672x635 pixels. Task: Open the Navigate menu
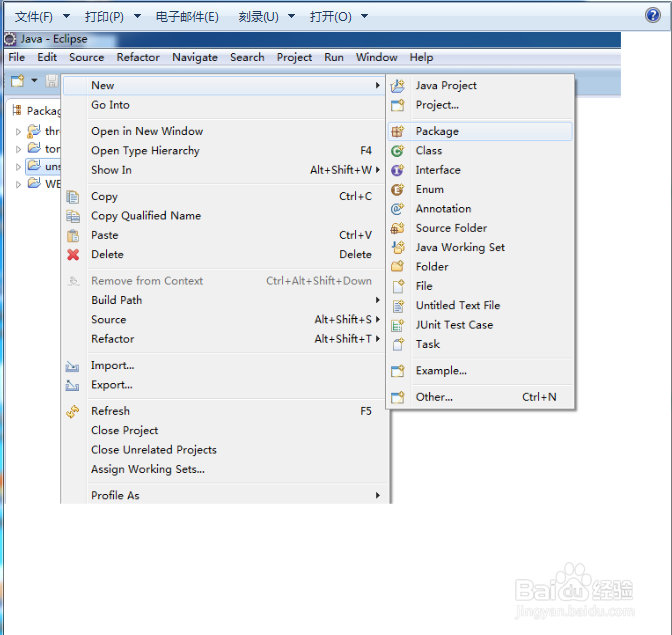[195, 57]
